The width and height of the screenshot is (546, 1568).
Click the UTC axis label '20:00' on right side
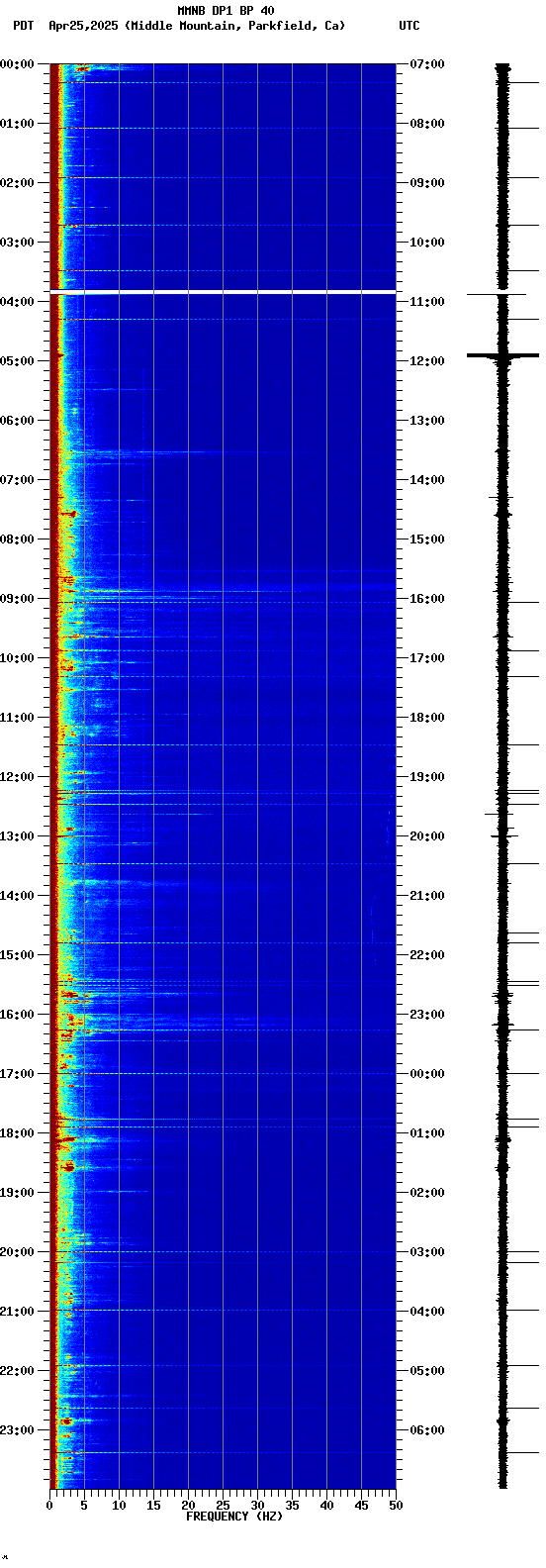pyautogui.click(x=426, y=836)
